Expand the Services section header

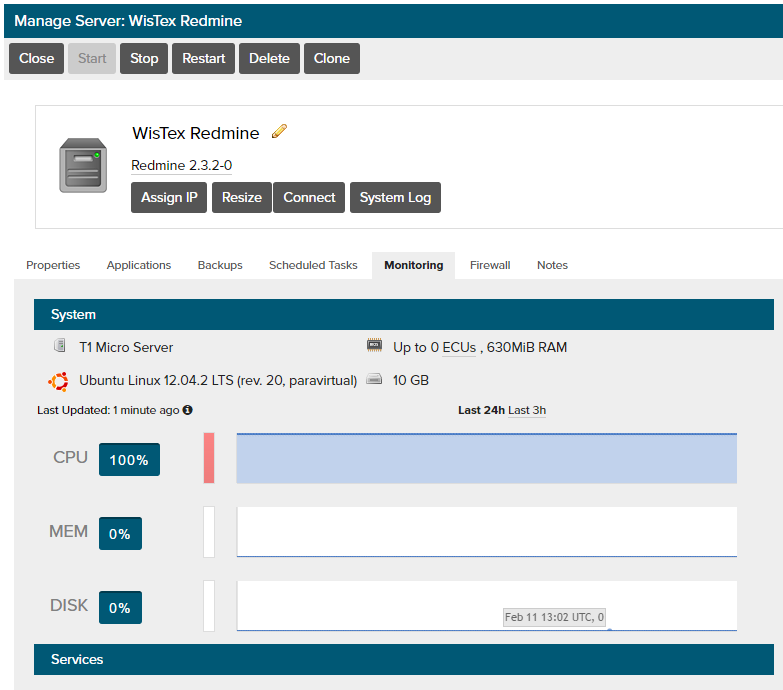tap(403, 660)
